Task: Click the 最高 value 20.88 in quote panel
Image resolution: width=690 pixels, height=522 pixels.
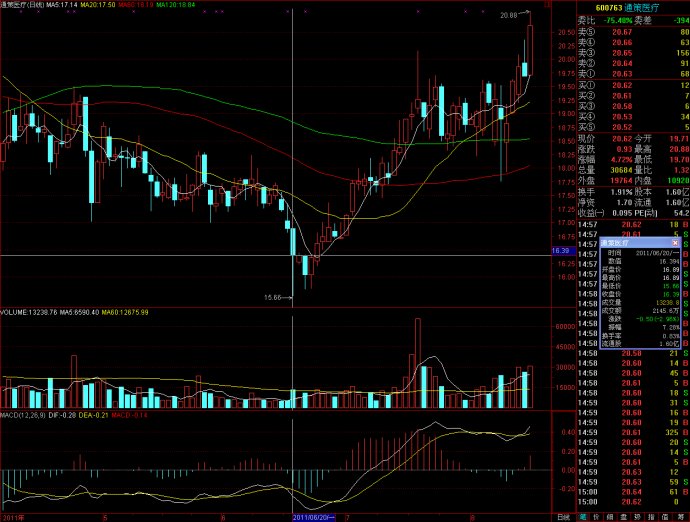Action: point(679,150)
